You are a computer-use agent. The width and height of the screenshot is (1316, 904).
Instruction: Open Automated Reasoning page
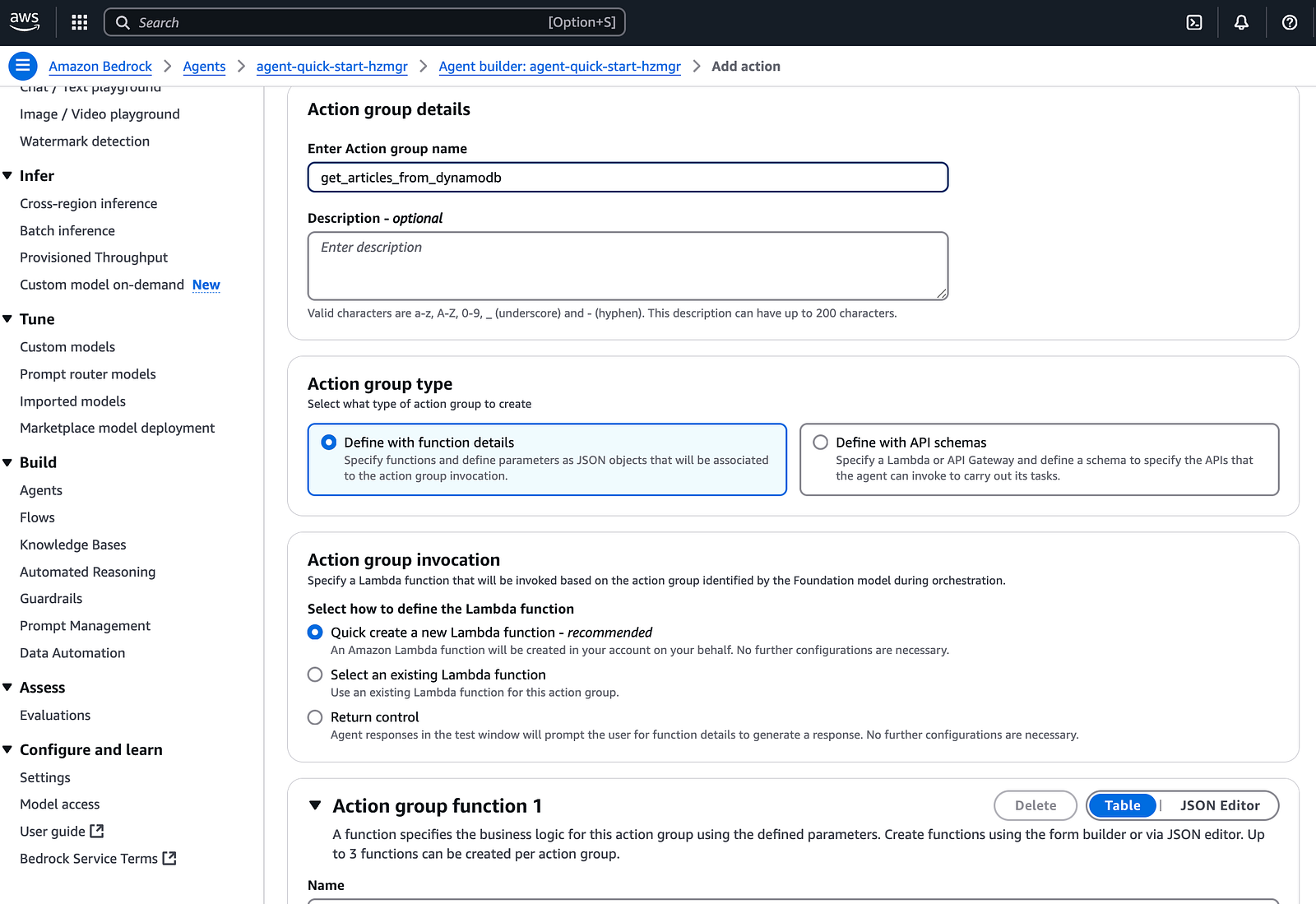(x=87, y=572)
